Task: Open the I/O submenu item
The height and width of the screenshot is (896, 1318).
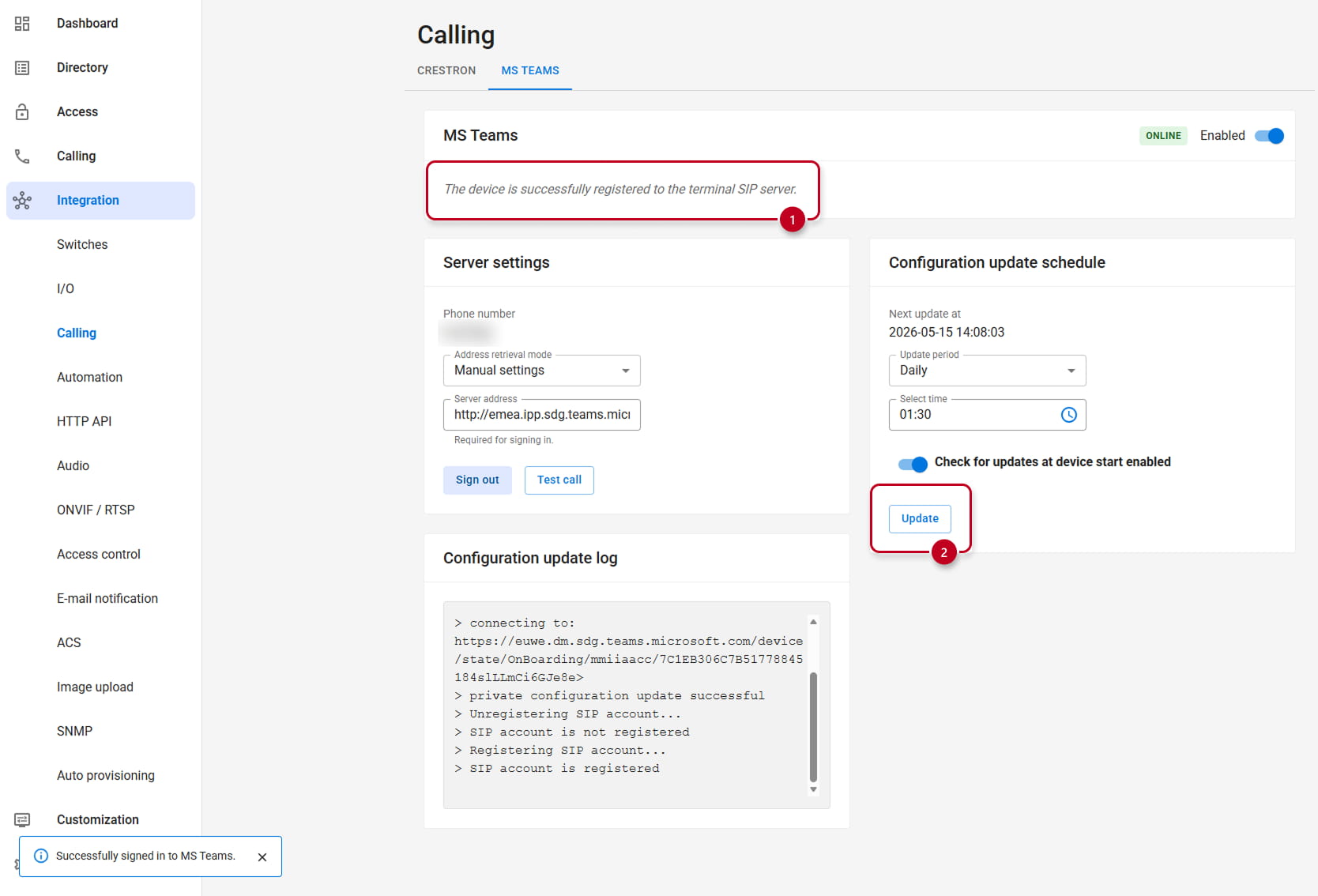Action: click(x=101, y=289)
